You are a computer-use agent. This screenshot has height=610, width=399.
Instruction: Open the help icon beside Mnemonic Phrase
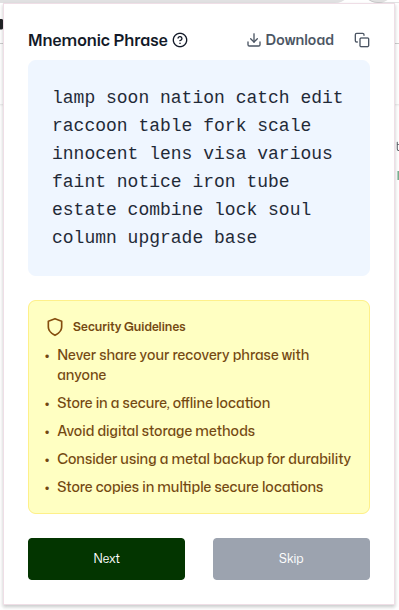pos(180,40)
